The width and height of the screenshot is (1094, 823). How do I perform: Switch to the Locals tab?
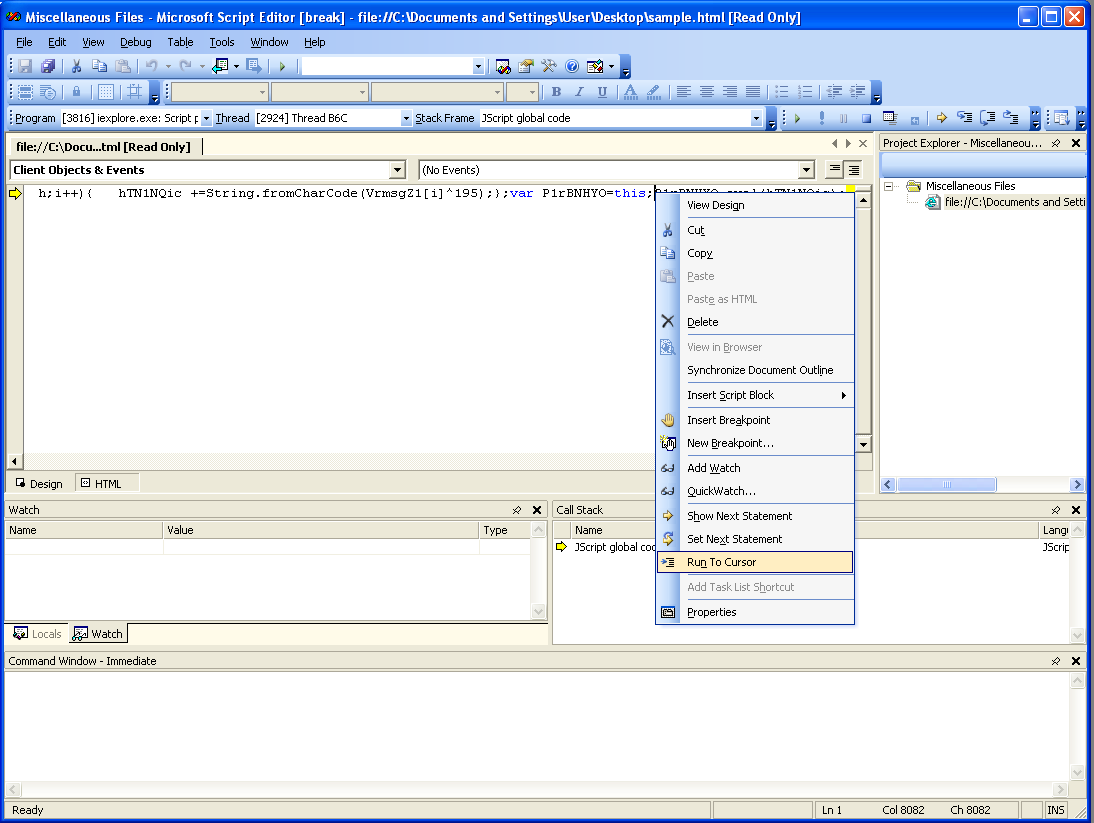[37, 634]
